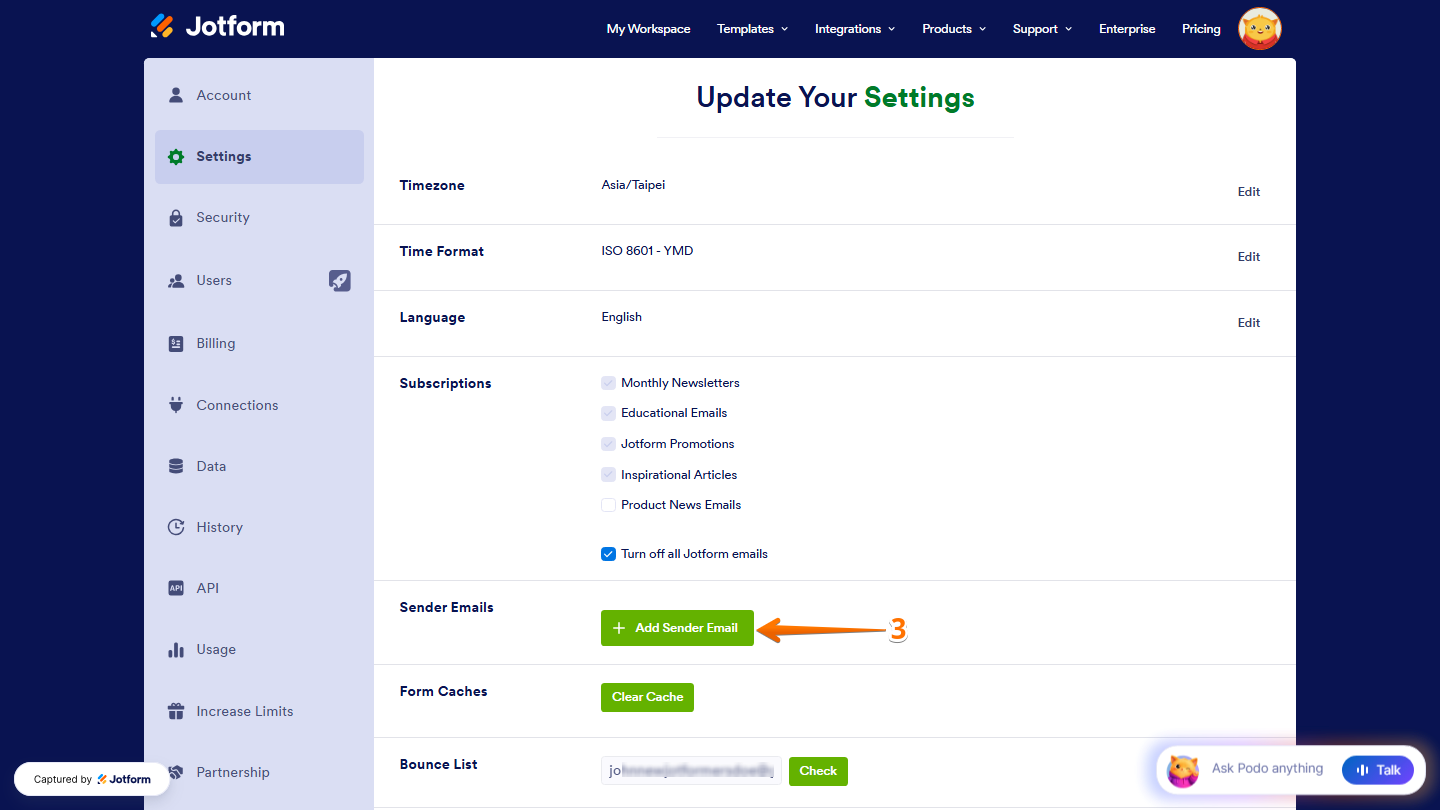This screenshot has height=810, width=1440.
Task: Click the Podo mascot icon
Action: pyautogui.click(x=1183, y=770)
